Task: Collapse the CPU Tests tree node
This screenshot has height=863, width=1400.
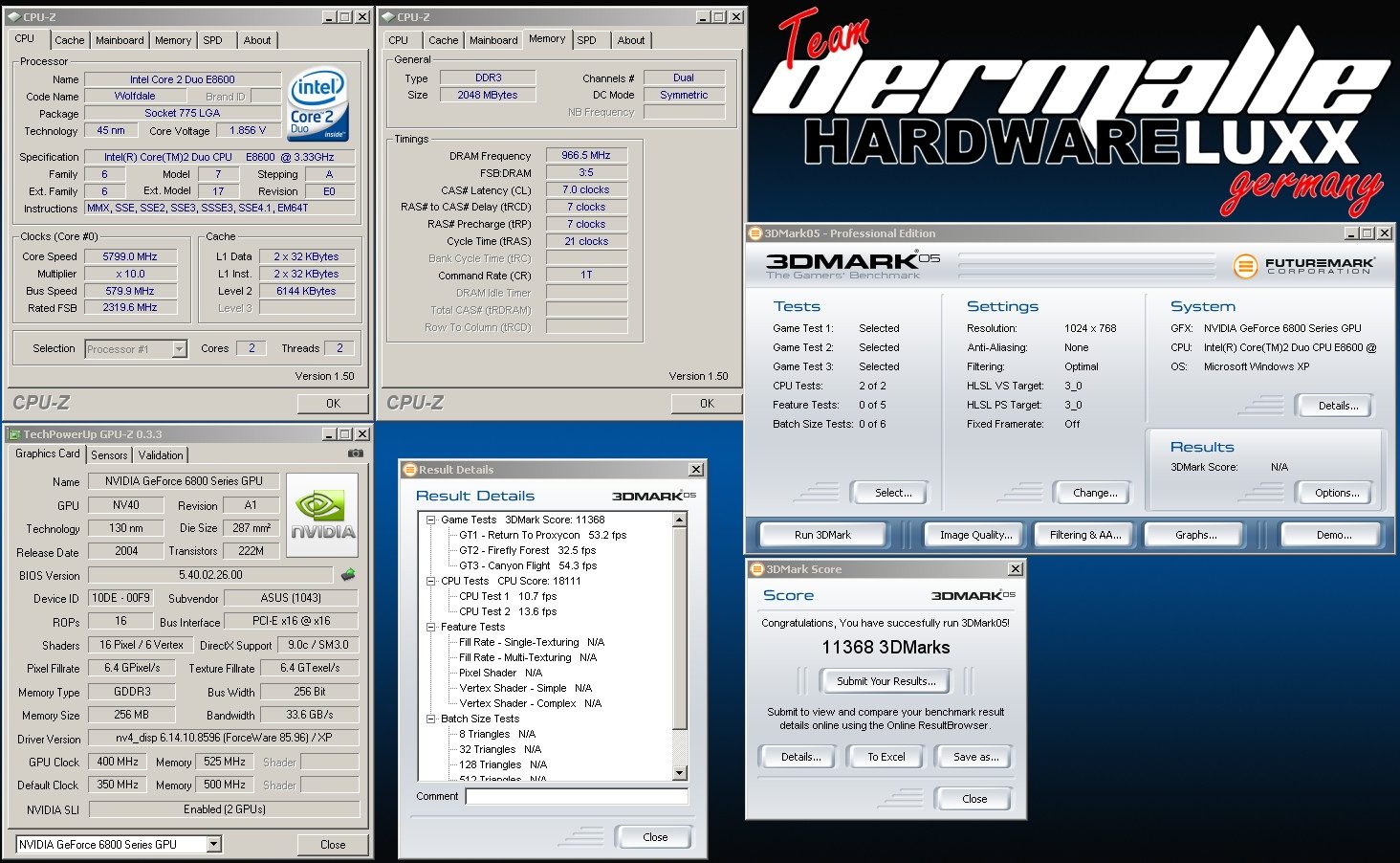Action: click(x=431, y=581)
